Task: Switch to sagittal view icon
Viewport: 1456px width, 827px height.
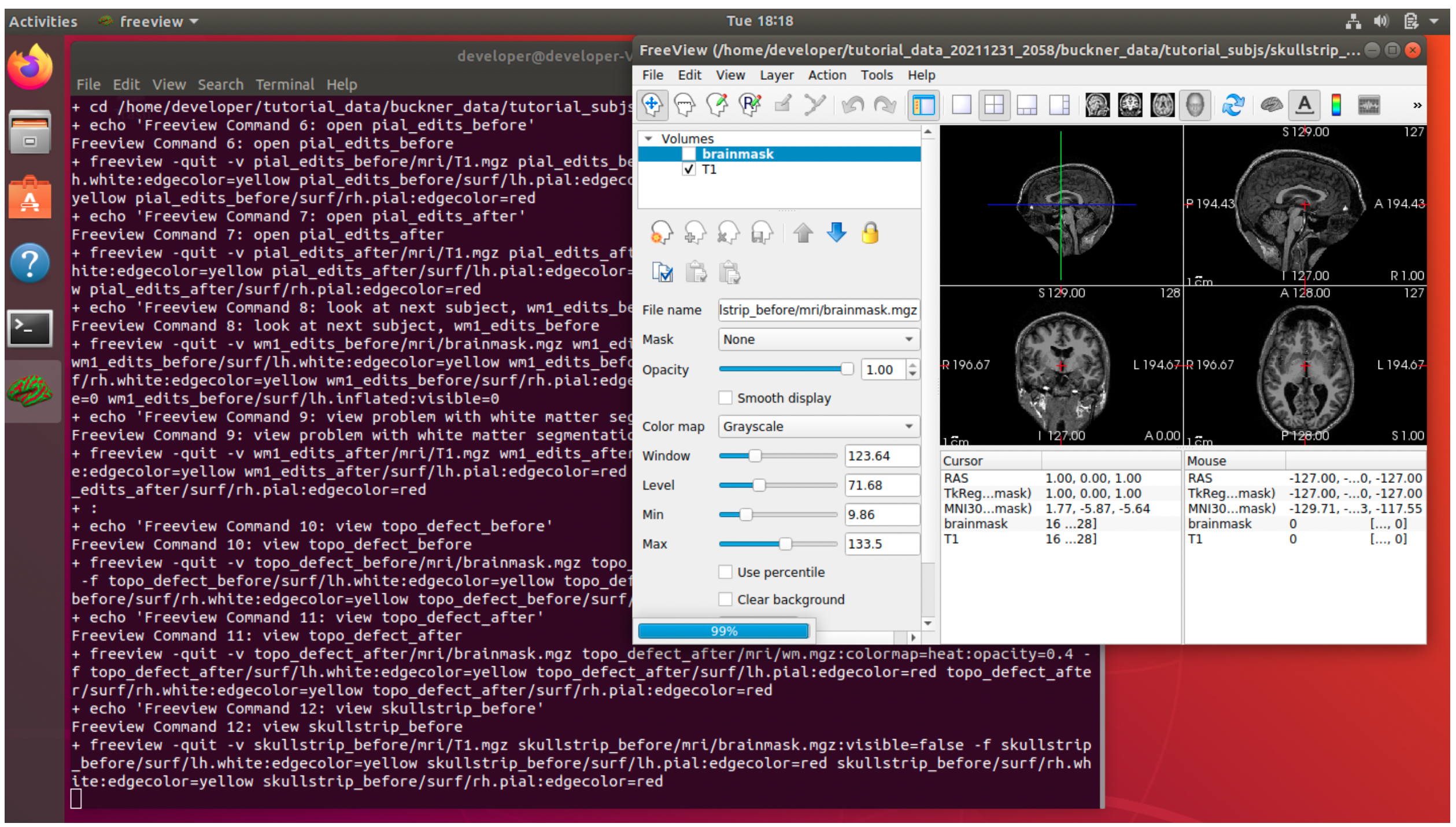Action: pos(1097,105)
